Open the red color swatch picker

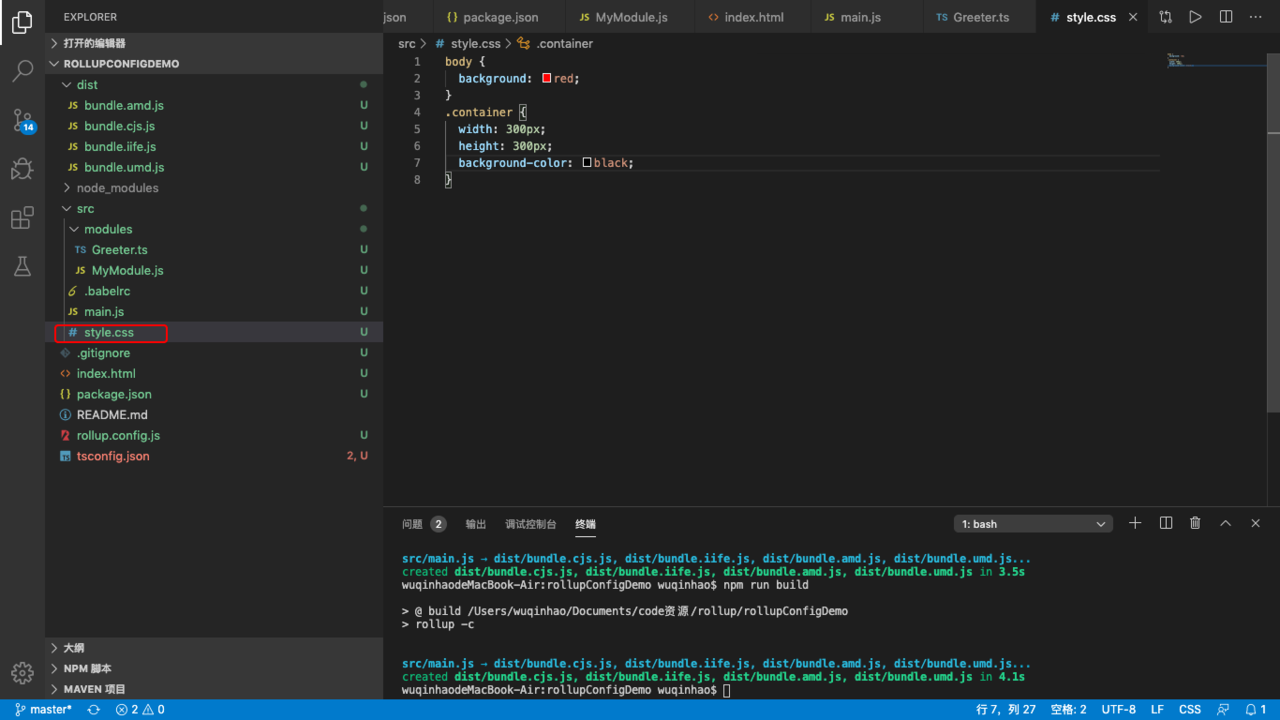[547, 78]
